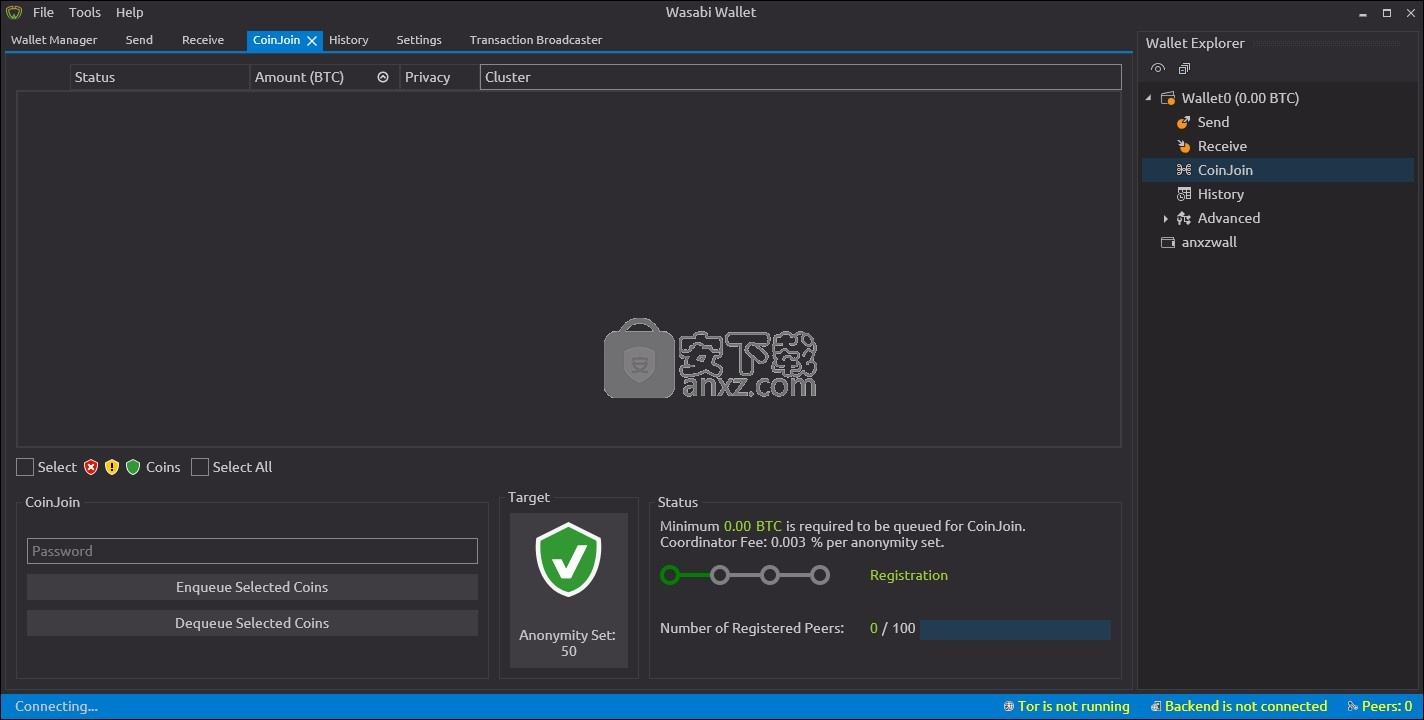The image size is (1424, 720).
Task: Select Advanced in the Wallet Explorer tree
Action: pyautogui.click(x=1229, y=218)
